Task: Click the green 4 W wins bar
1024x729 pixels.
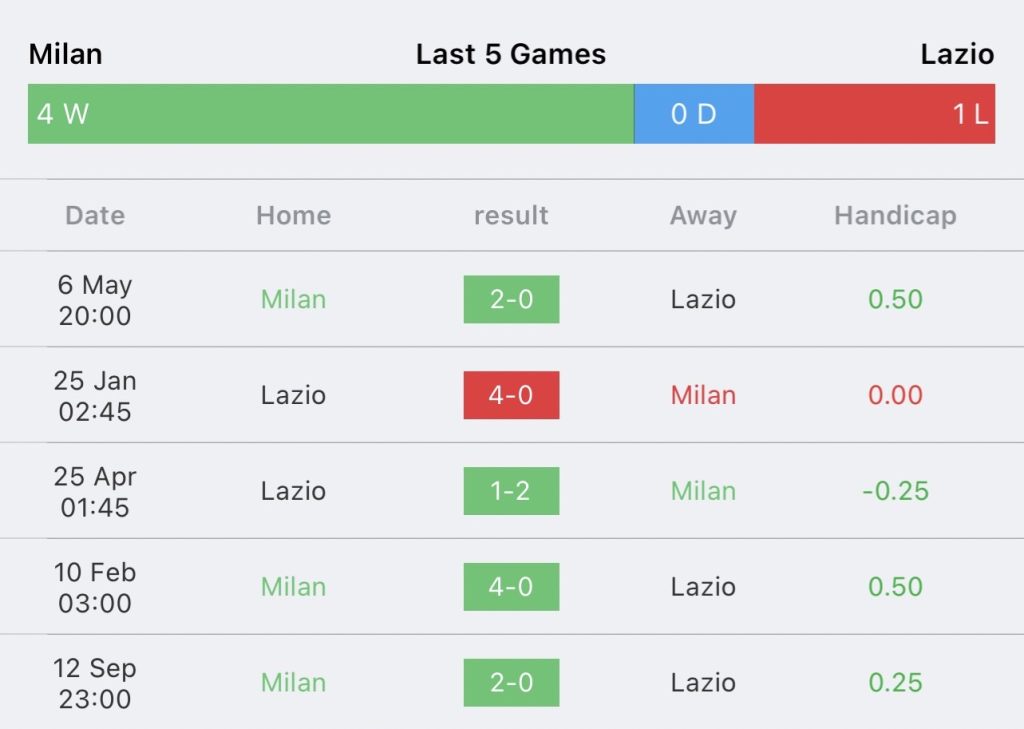Action: [330, 114]
